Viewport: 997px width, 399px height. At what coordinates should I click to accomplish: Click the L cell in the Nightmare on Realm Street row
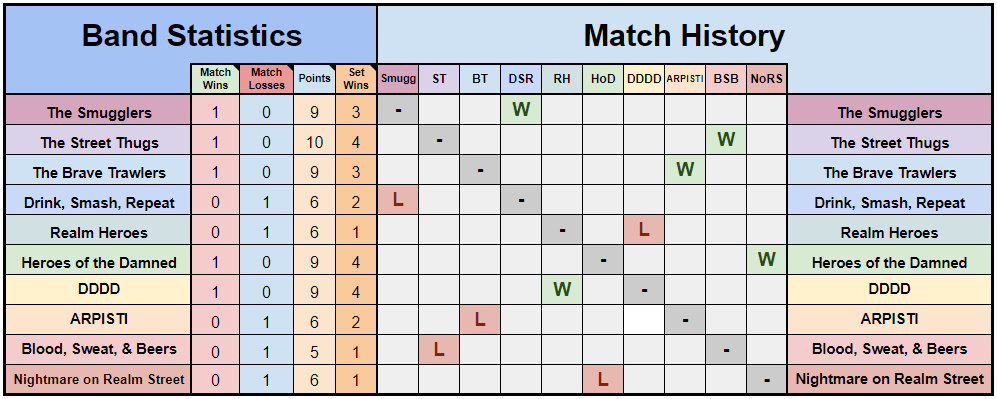click(x=603, y=379)
